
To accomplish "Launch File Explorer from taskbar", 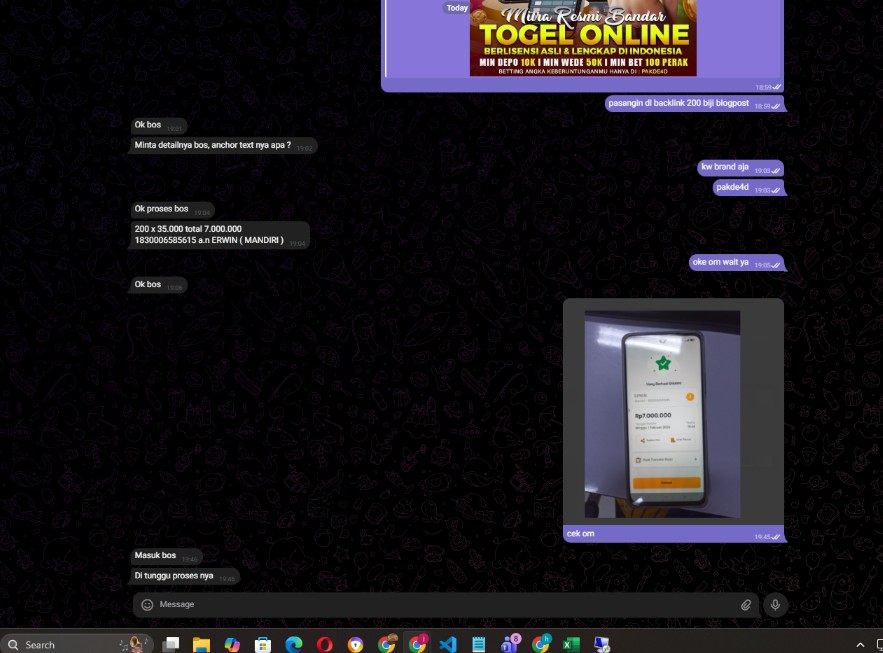I will click(x=201, y=645).
